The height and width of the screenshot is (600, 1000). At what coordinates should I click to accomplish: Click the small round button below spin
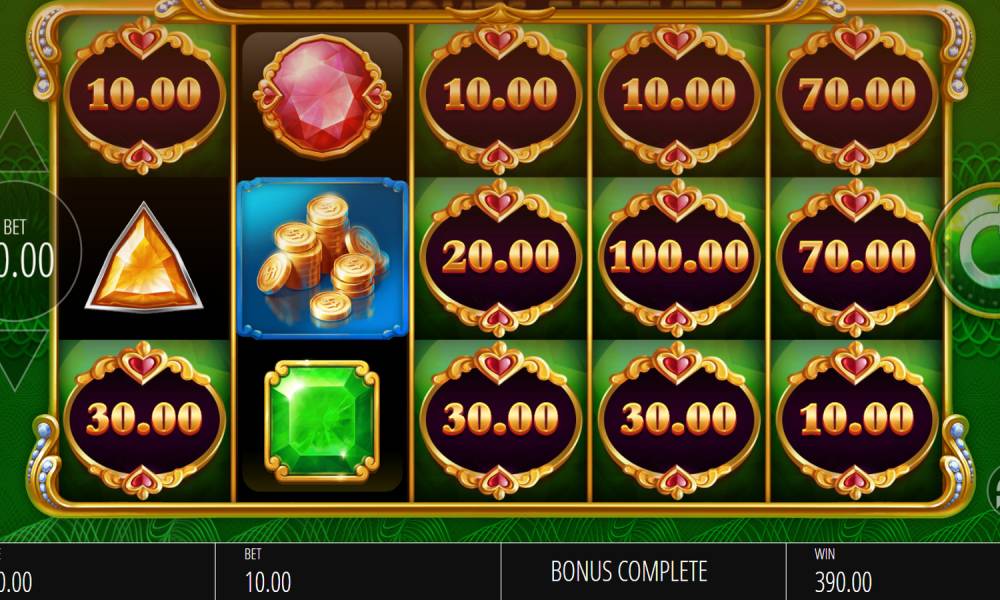point(994,490)
